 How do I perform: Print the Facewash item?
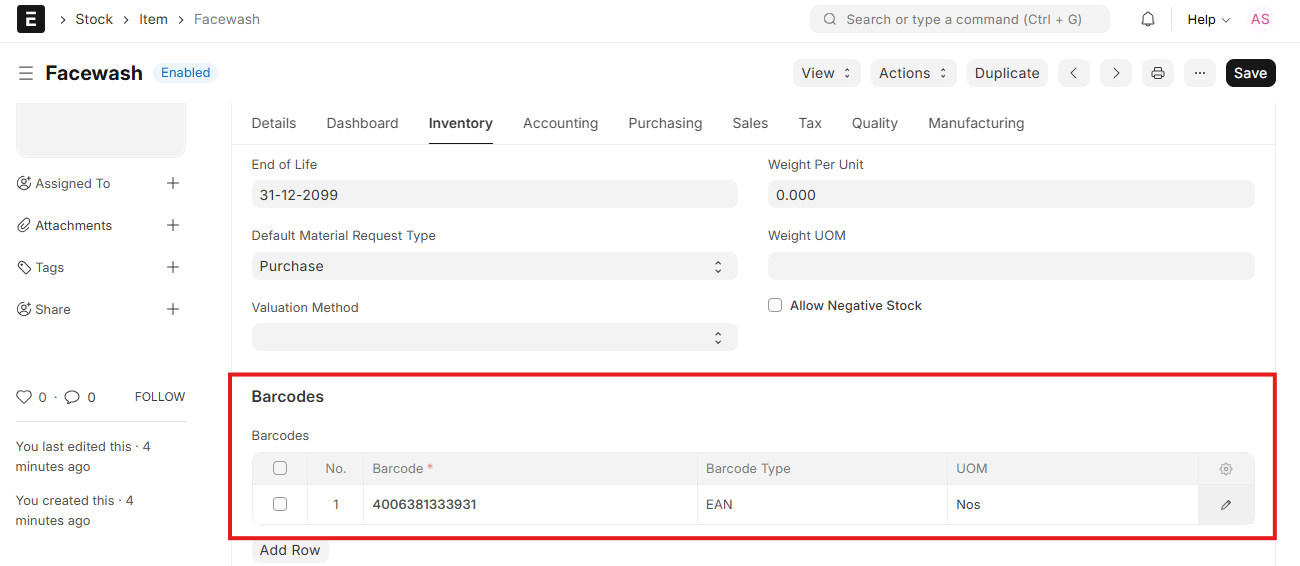pos(1158,73)
